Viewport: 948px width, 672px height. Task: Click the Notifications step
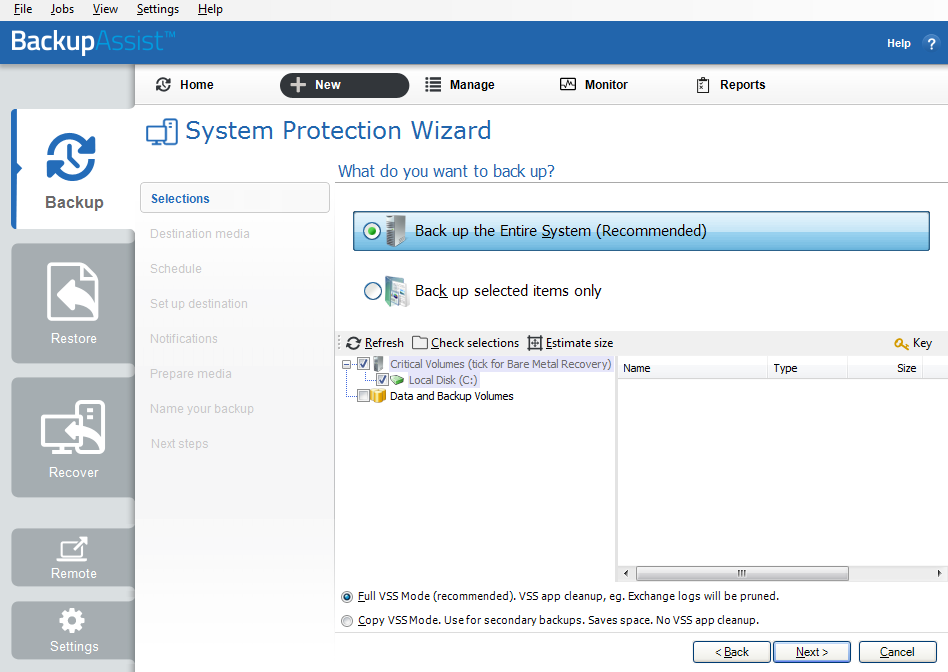184,339
